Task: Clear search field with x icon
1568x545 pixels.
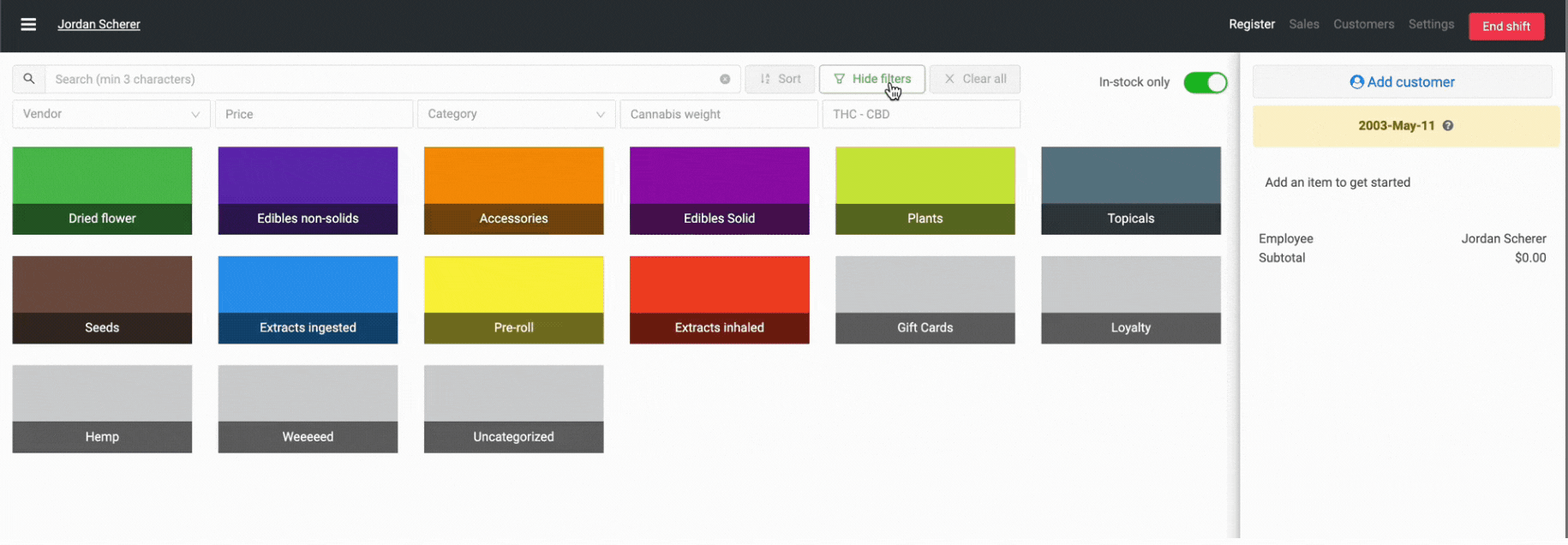Action: click(725, 79)
